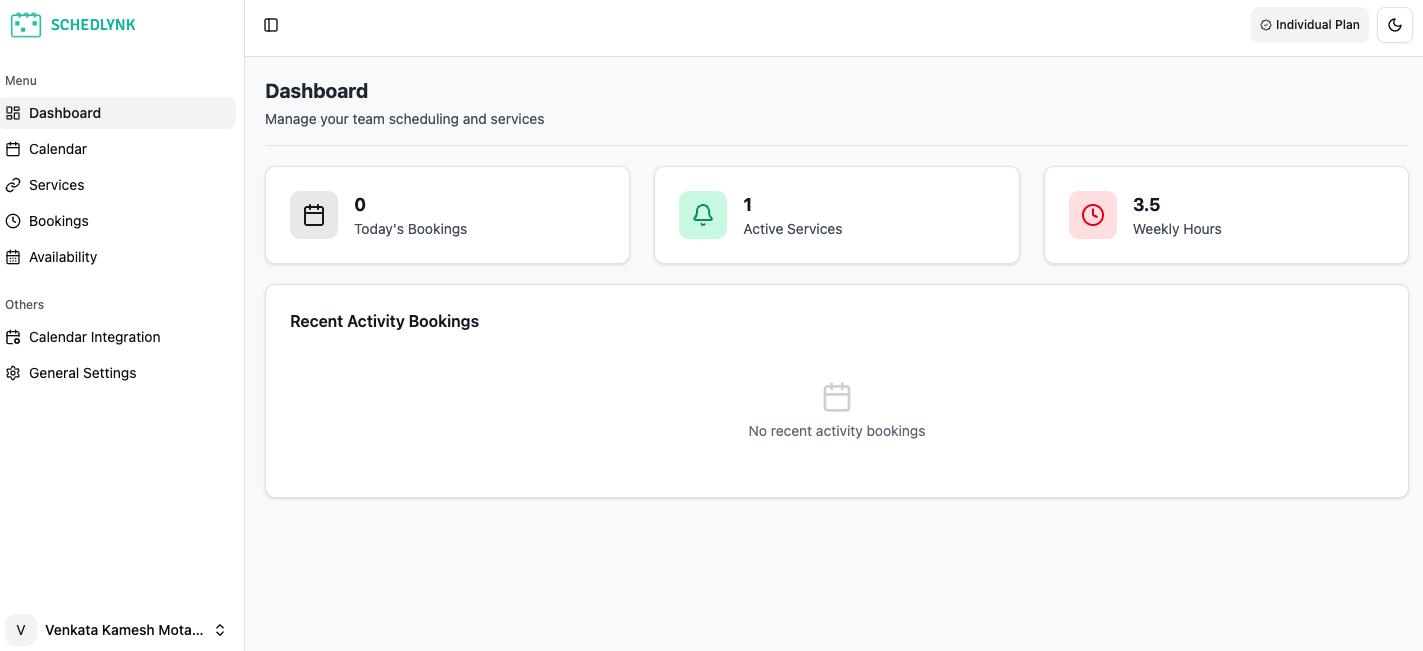The height and width of the screenshot is (651, 1423).
Task: Expand the user account menu chevron
Action: [219, 630]
